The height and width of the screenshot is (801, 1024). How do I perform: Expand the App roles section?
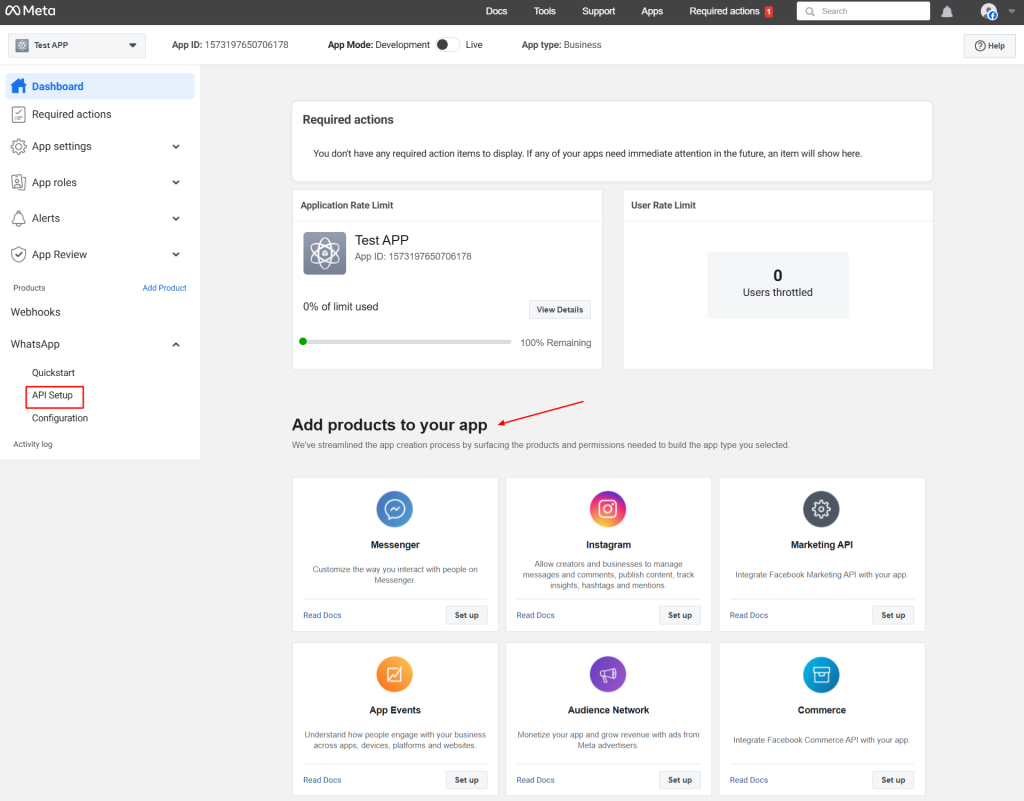point(176,182)
